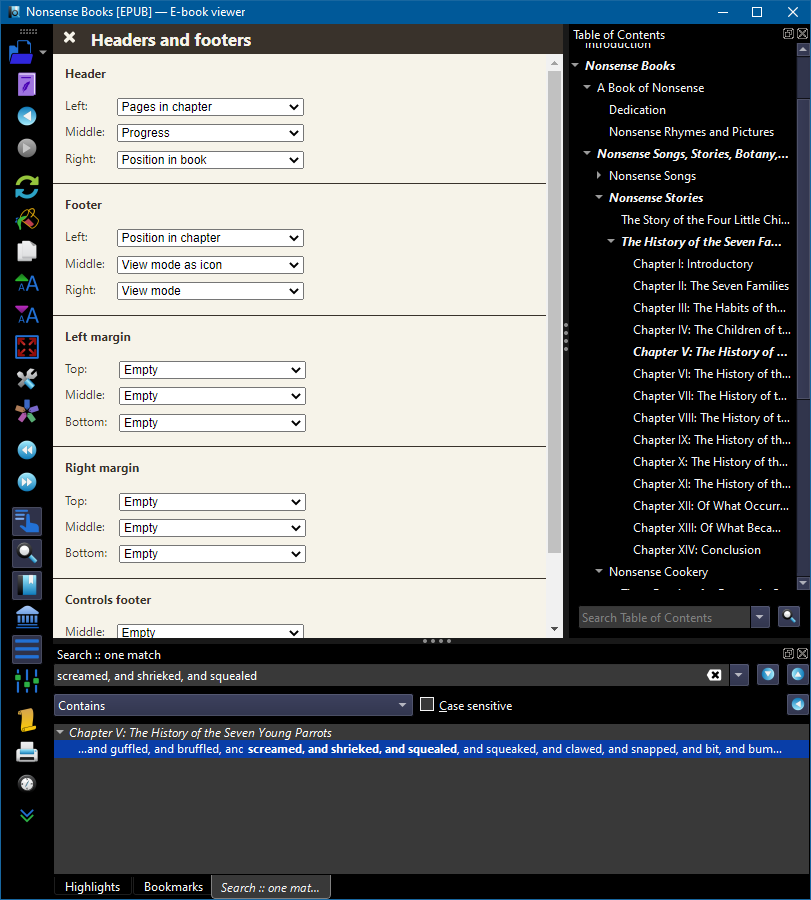The height and width of the screenshot is (900, 811).
Task: Collapse the Chapter V search results group
Action: (60, 732)
